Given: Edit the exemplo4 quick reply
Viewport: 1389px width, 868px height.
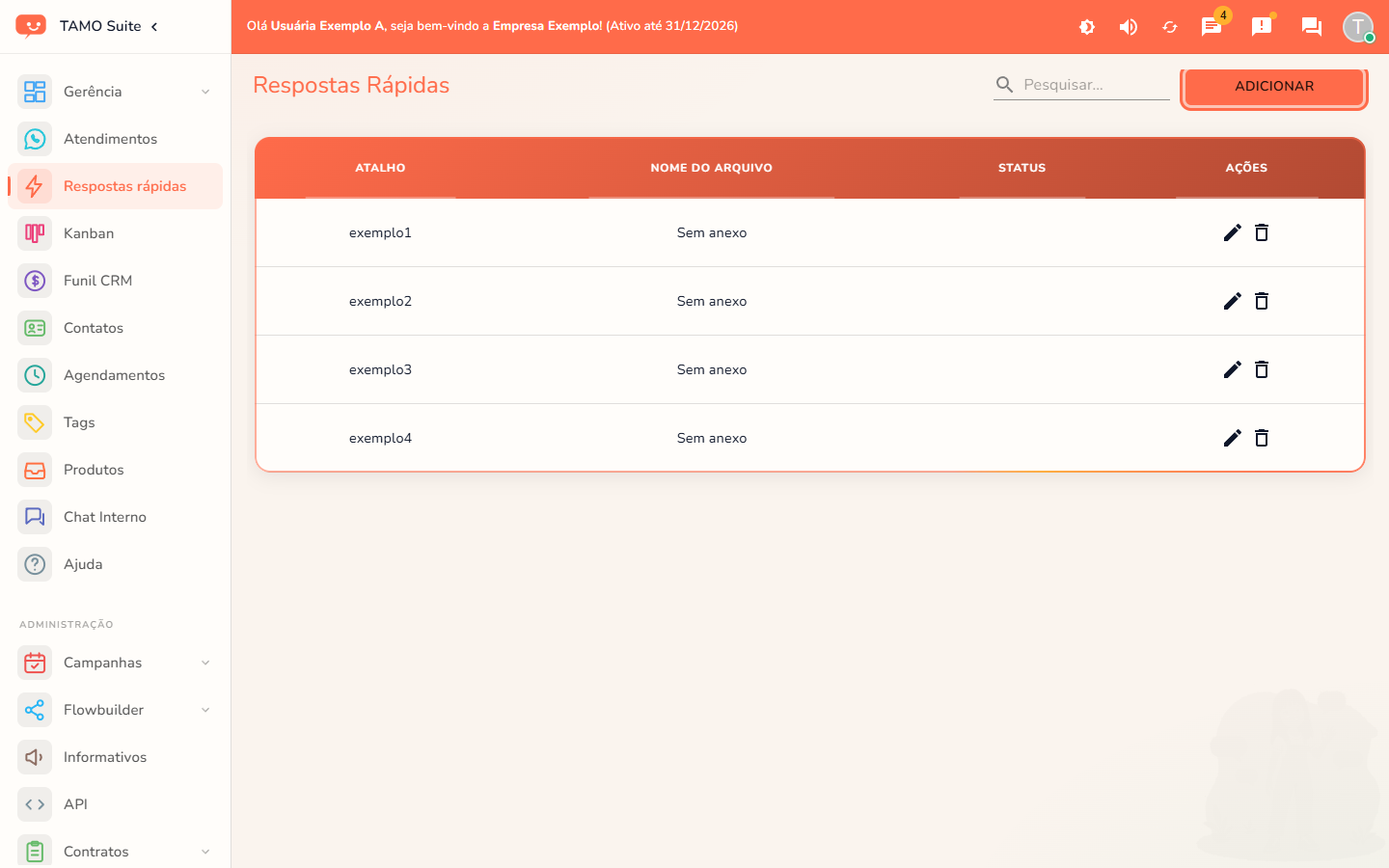Looking at the screenshot, I should point(1232,438).
